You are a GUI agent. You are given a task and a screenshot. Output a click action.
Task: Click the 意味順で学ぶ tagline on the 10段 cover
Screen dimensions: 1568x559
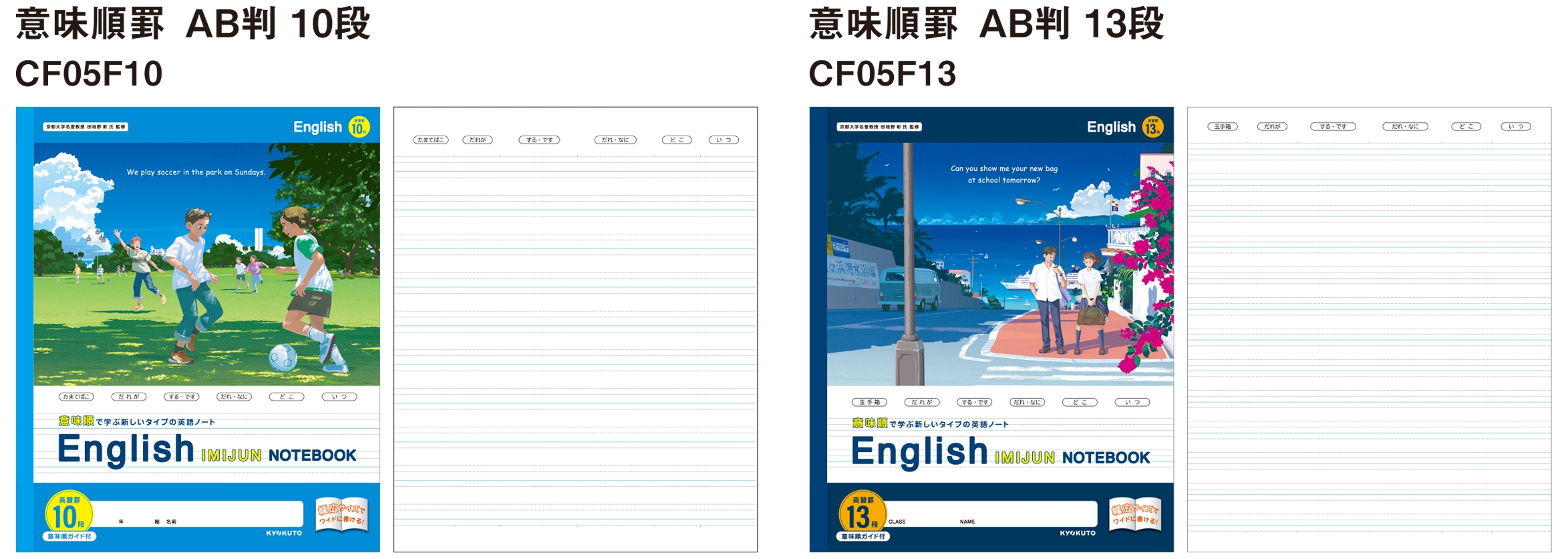[x=137, y=421]
